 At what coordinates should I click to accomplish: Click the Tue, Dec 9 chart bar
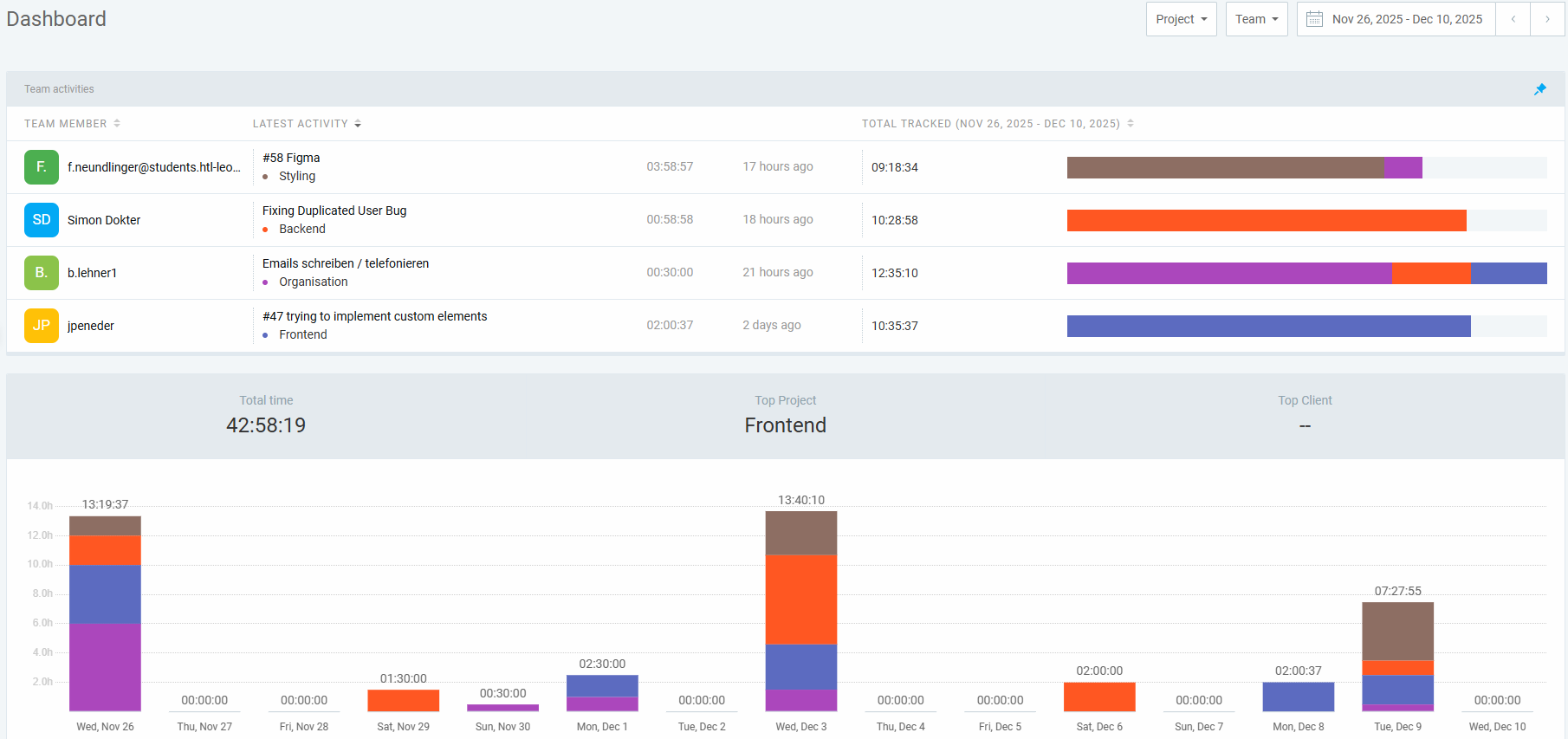pyautogui.click(x=1397, y=656)
